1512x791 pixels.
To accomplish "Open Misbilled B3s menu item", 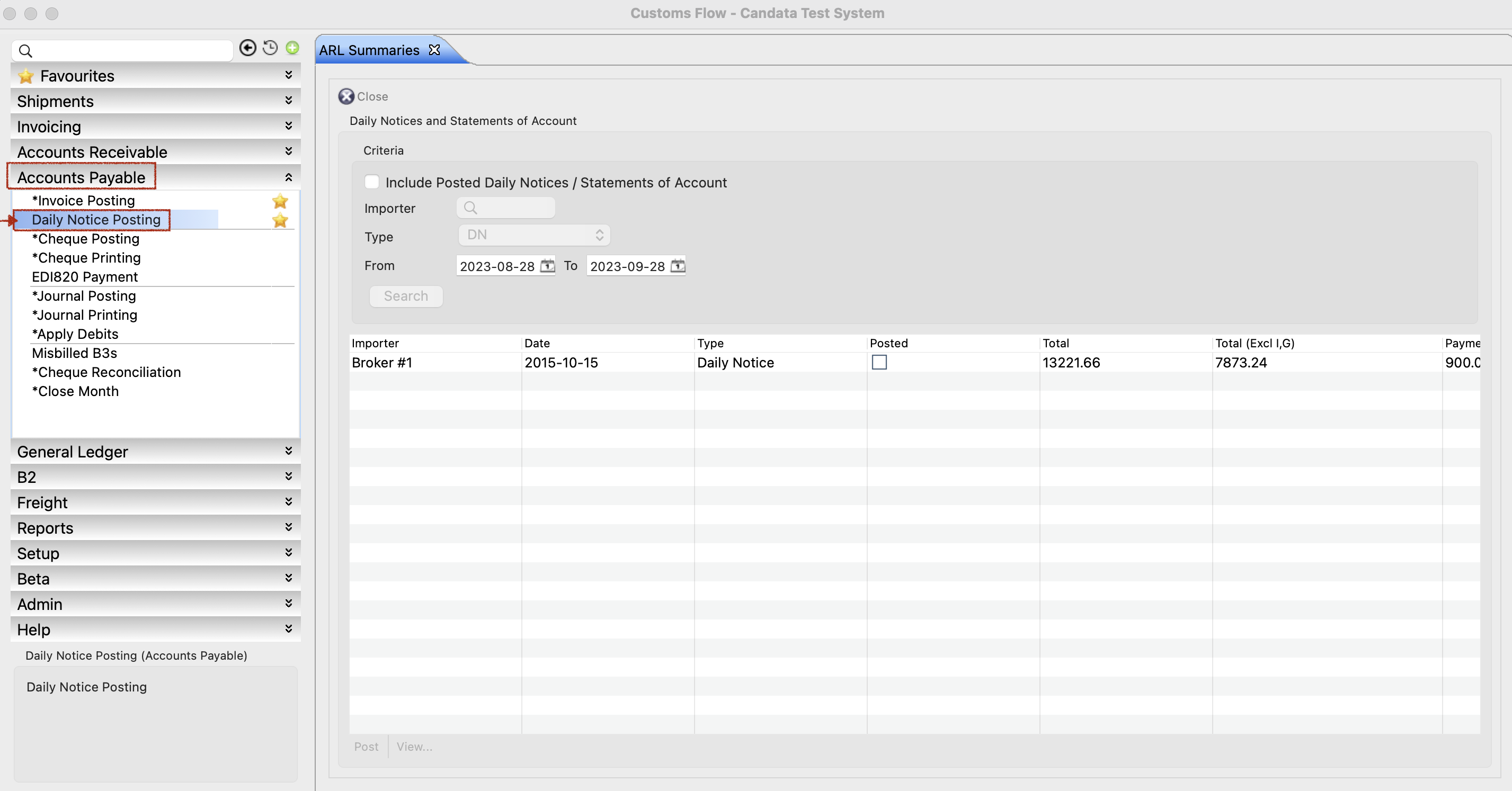I will tap(75, 353).
